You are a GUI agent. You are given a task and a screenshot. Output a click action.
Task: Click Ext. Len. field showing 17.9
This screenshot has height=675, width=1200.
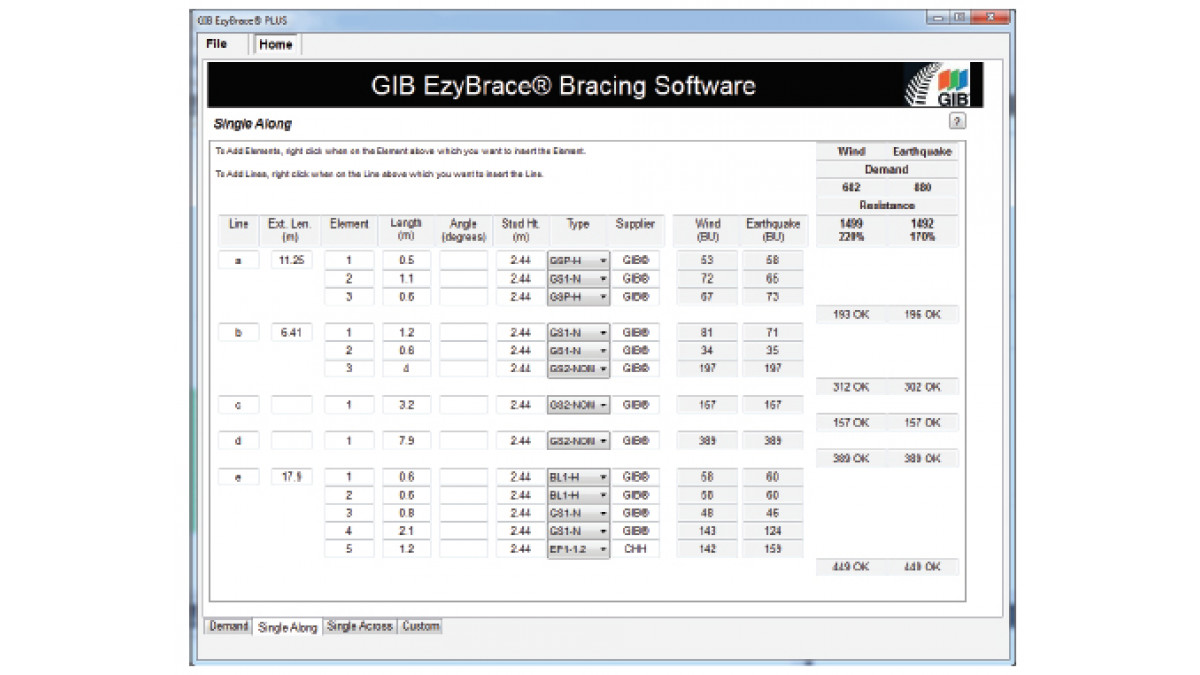coord(291,478)
